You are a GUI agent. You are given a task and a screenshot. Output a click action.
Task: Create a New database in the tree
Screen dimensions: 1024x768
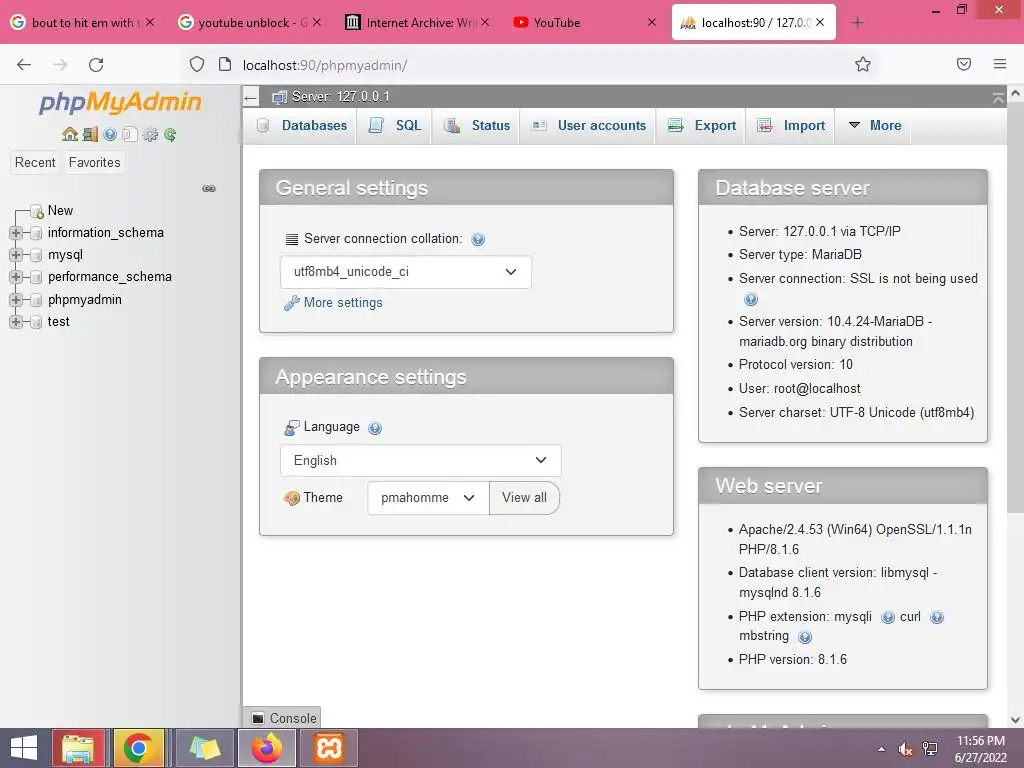pyautogui.click(x=60, y=211)
